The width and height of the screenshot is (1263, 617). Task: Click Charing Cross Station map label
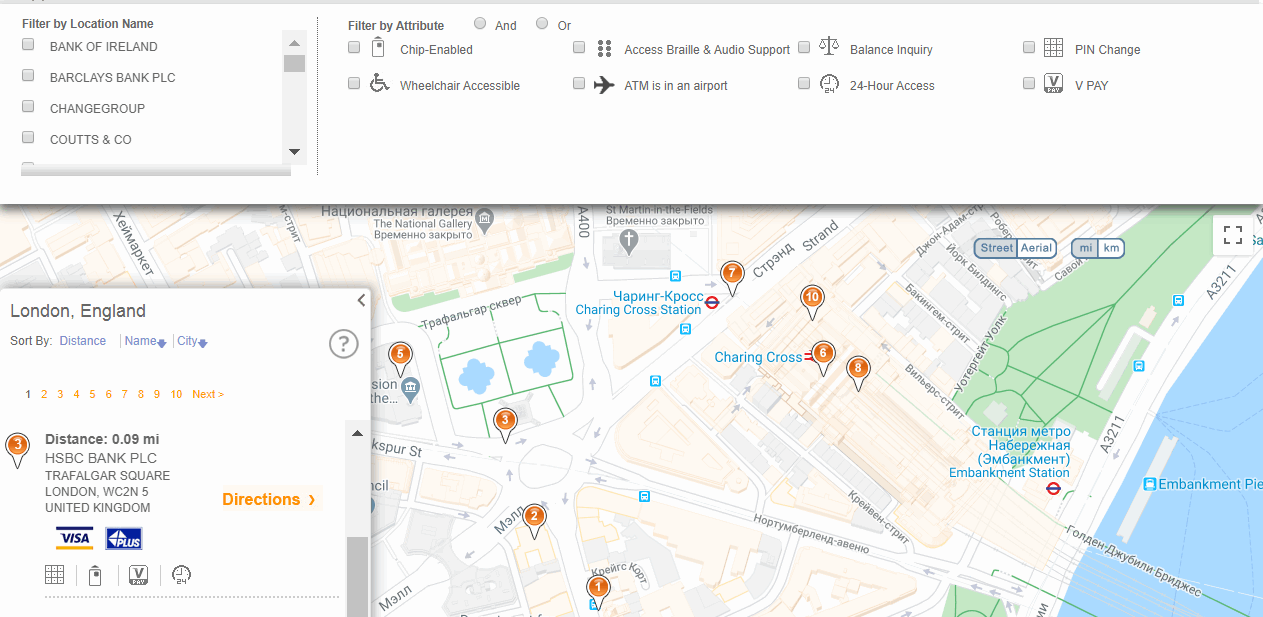[x=638, y=310]
